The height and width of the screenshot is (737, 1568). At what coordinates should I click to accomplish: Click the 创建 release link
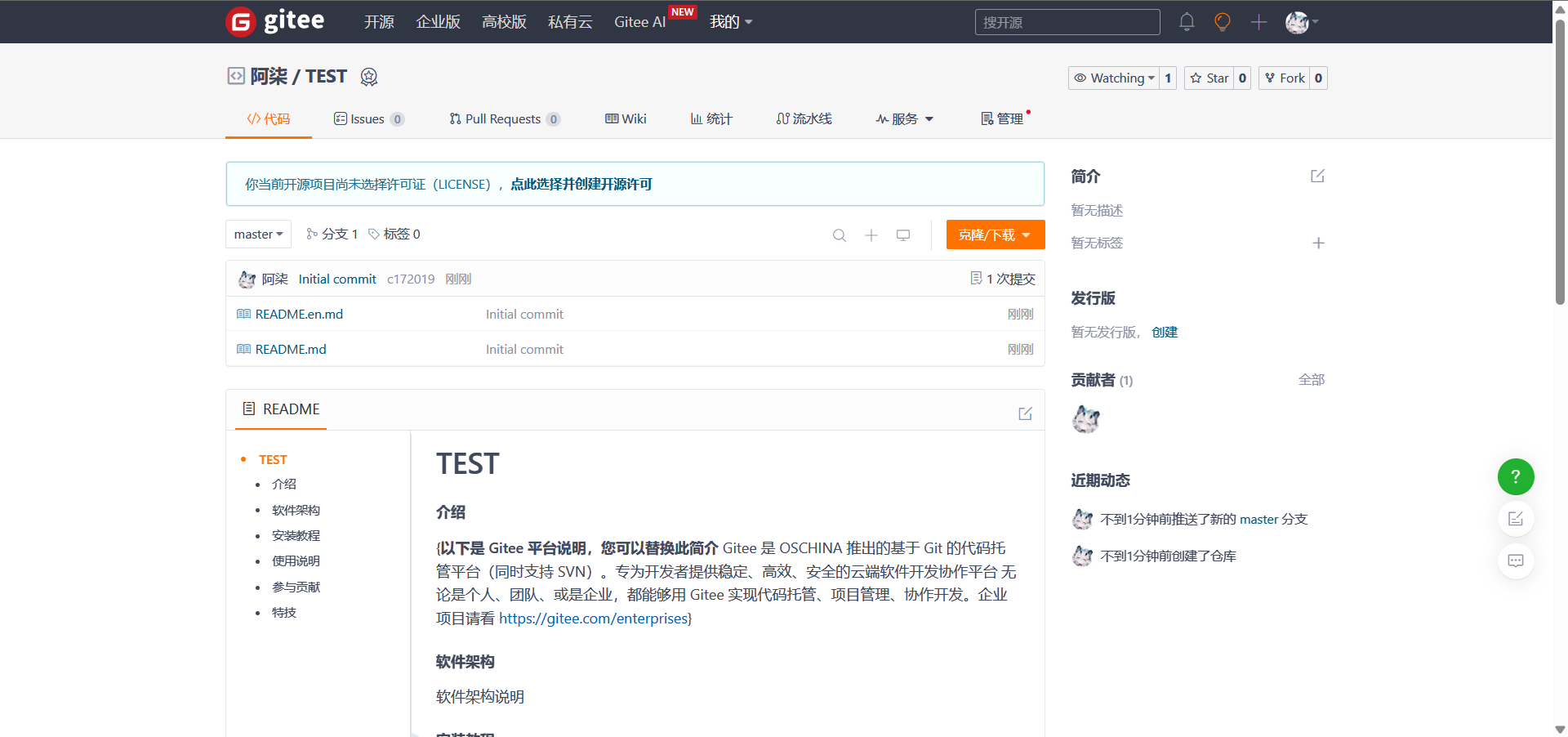click(x=1165, y=333)
